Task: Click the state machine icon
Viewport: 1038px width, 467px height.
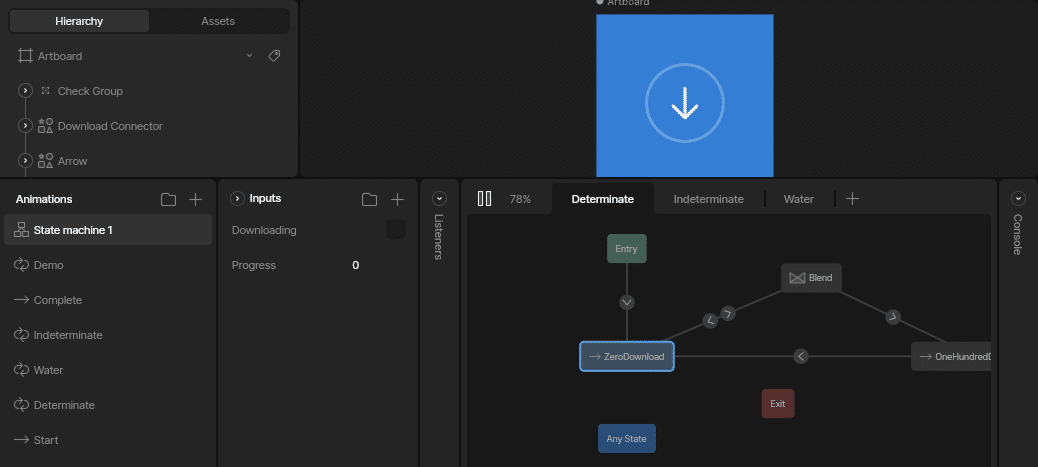Action: [21, 230]
